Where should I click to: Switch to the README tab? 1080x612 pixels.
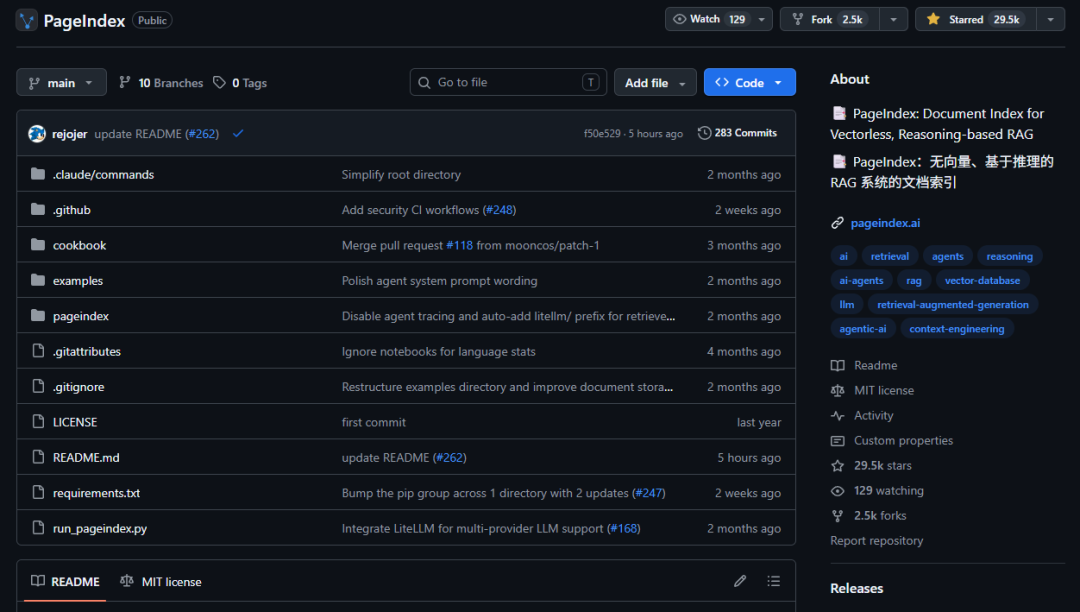[x=65, y=582]
